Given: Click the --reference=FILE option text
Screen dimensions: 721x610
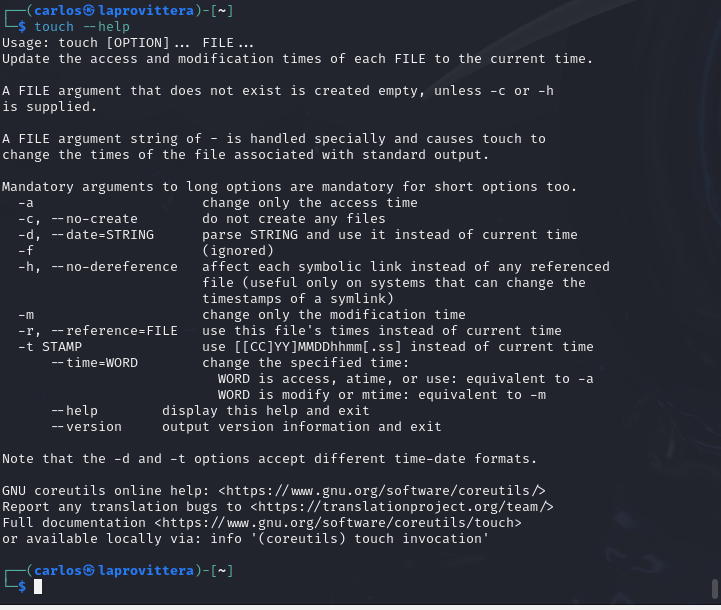Looking at the screenshot, I should [114, 331].
